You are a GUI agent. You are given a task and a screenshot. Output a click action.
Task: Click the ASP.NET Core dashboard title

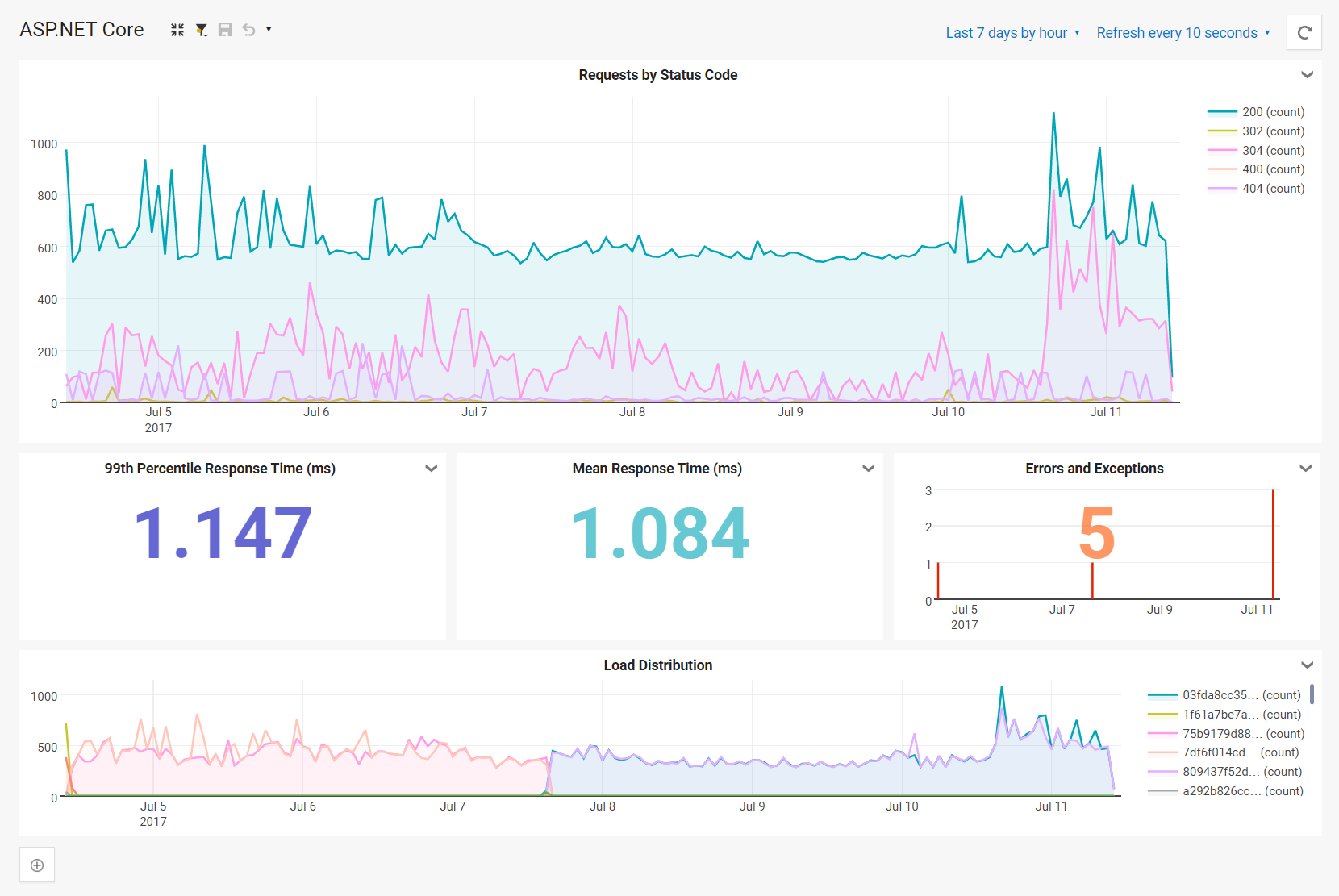[x=82, y=30]
